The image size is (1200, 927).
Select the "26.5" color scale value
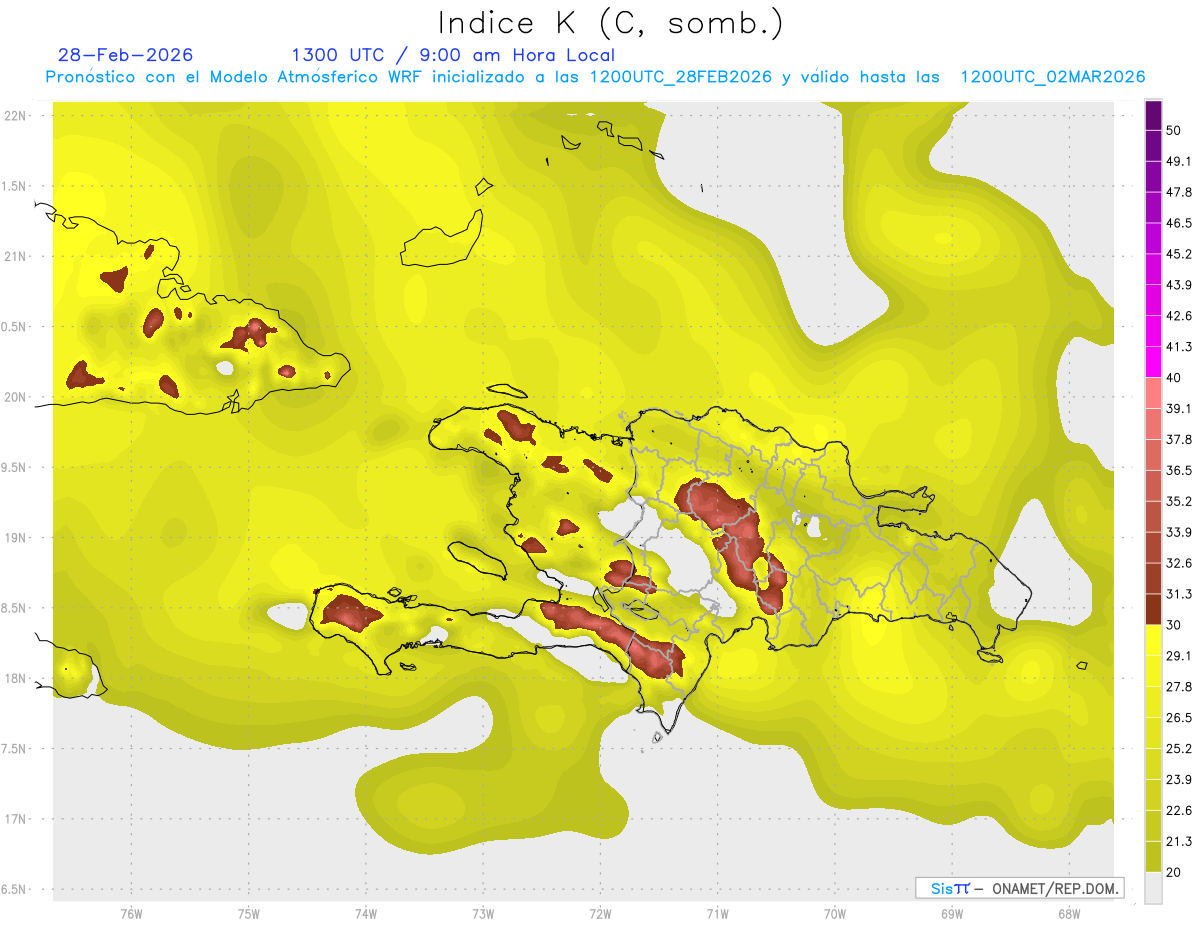click(1180, 717)
